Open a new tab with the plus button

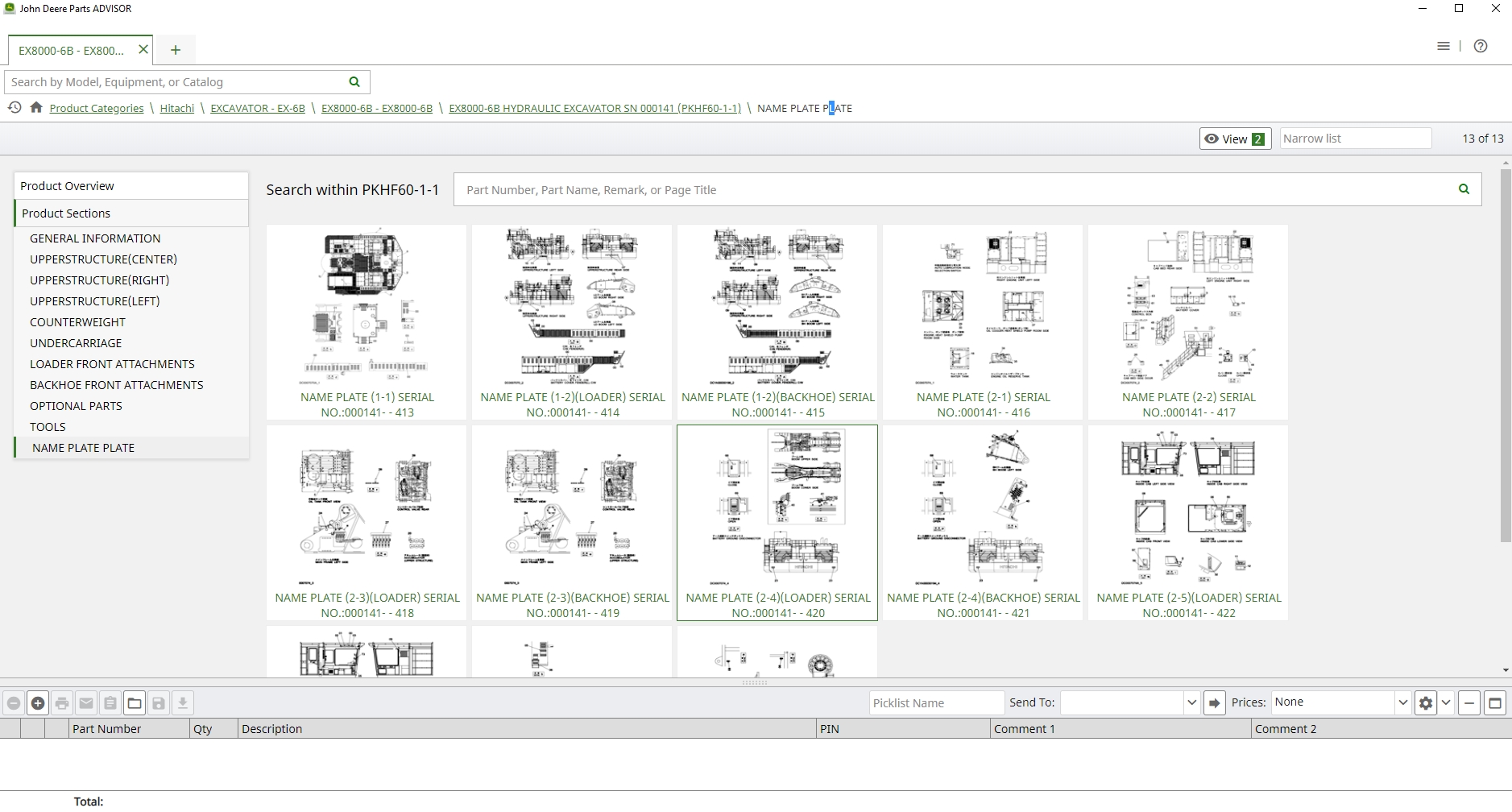pyautogui.click(x=176, y=50)
